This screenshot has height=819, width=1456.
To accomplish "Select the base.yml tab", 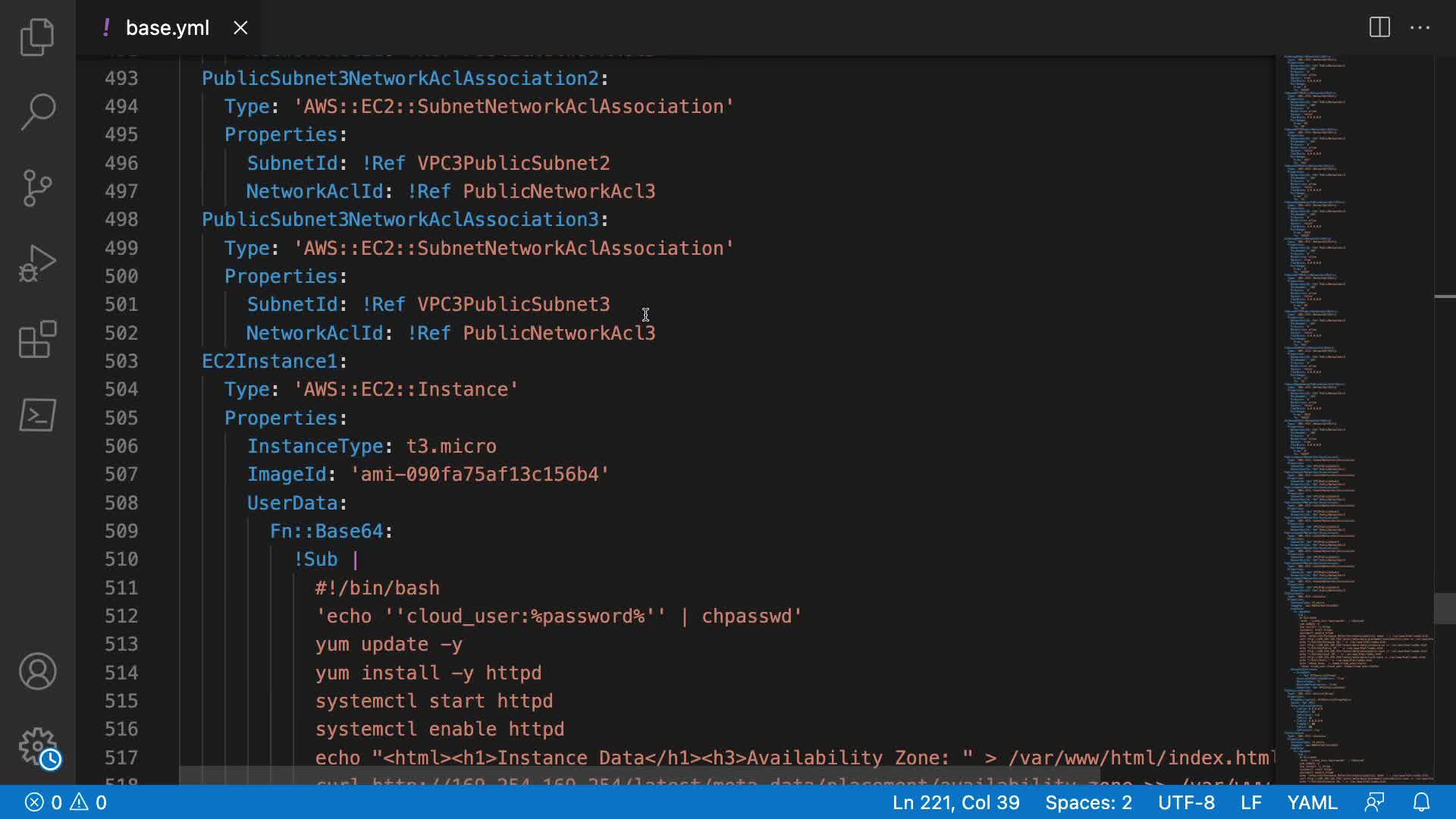I will click(x=167, y=28).
